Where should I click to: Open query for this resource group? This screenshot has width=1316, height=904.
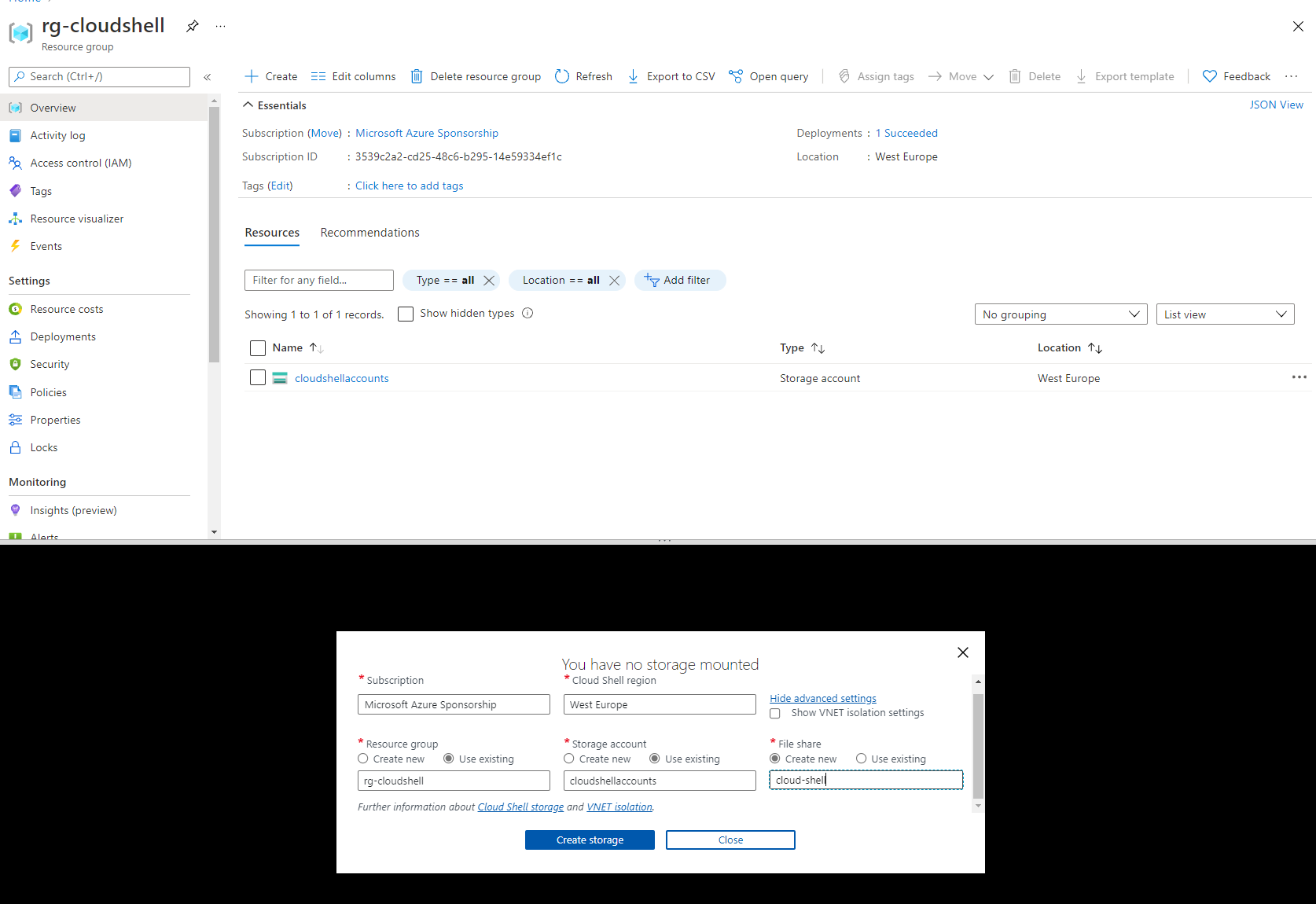pyautogui.click(x=769, y=76)
